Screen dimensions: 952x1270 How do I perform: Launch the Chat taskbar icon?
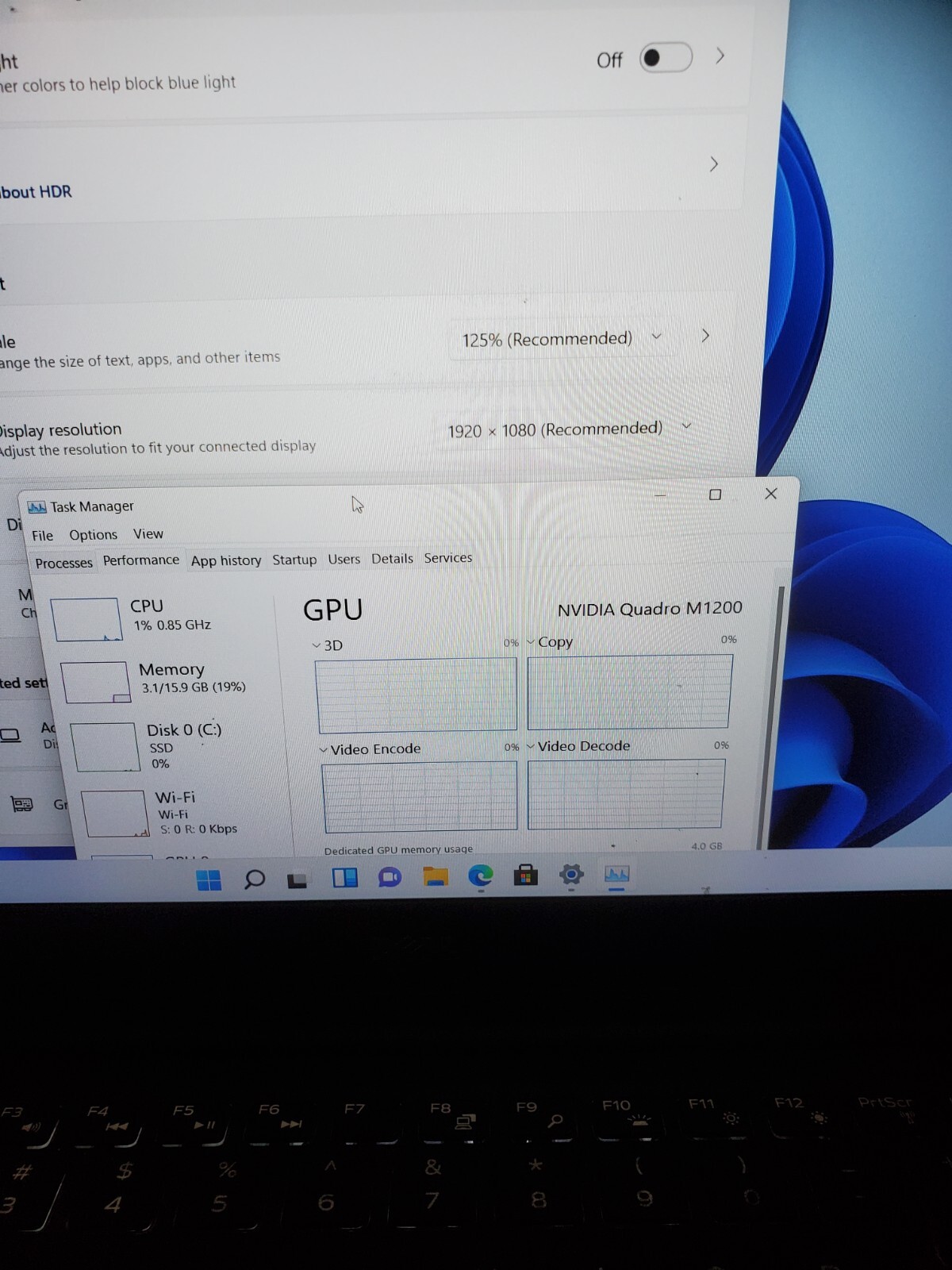click(389, 877)
